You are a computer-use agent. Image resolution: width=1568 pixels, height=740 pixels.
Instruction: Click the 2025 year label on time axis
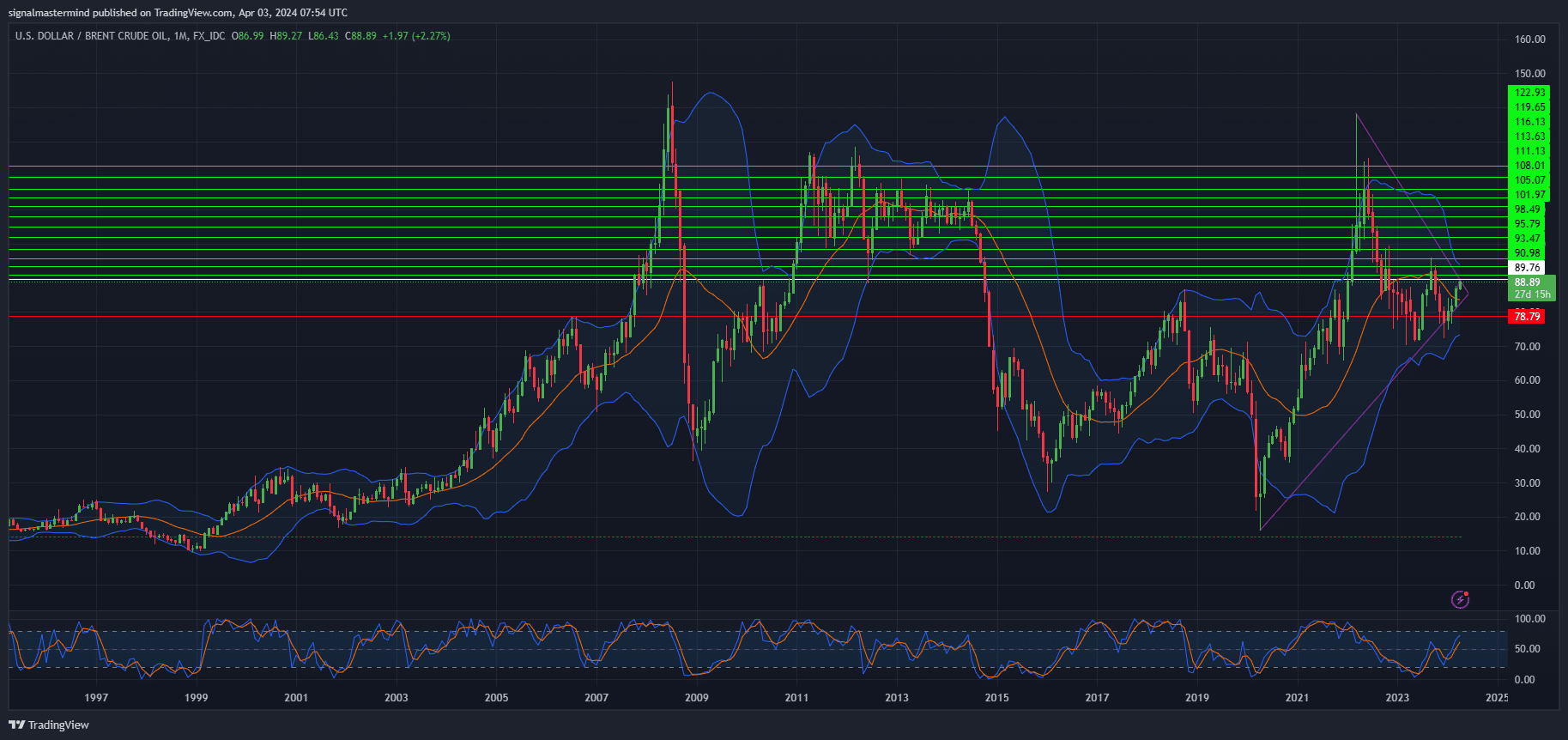click(x=1496, y=697)
